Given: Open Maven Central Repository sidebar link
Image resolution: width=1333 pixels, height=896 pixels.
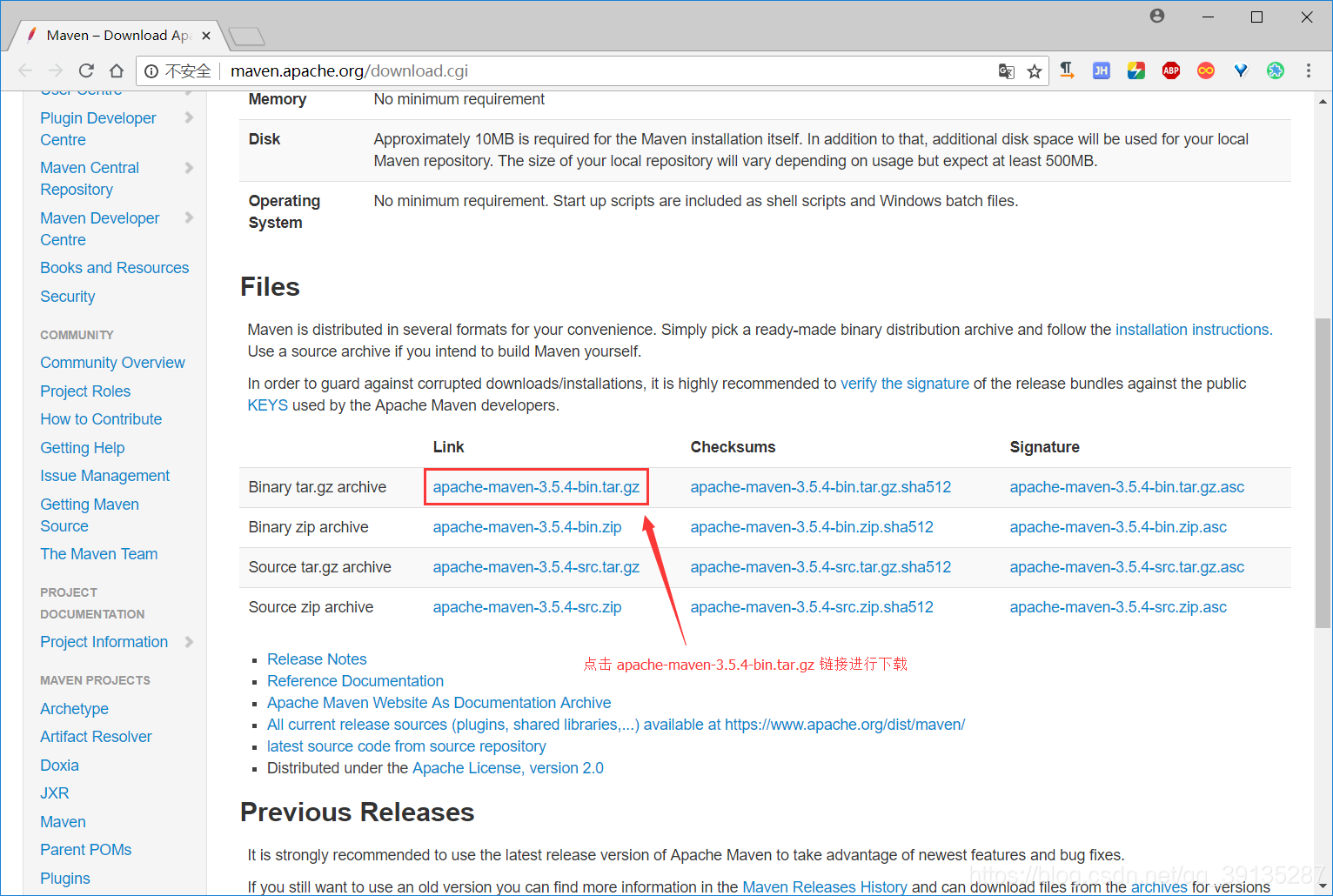Looking at the screenshot, I should (90, 178).
